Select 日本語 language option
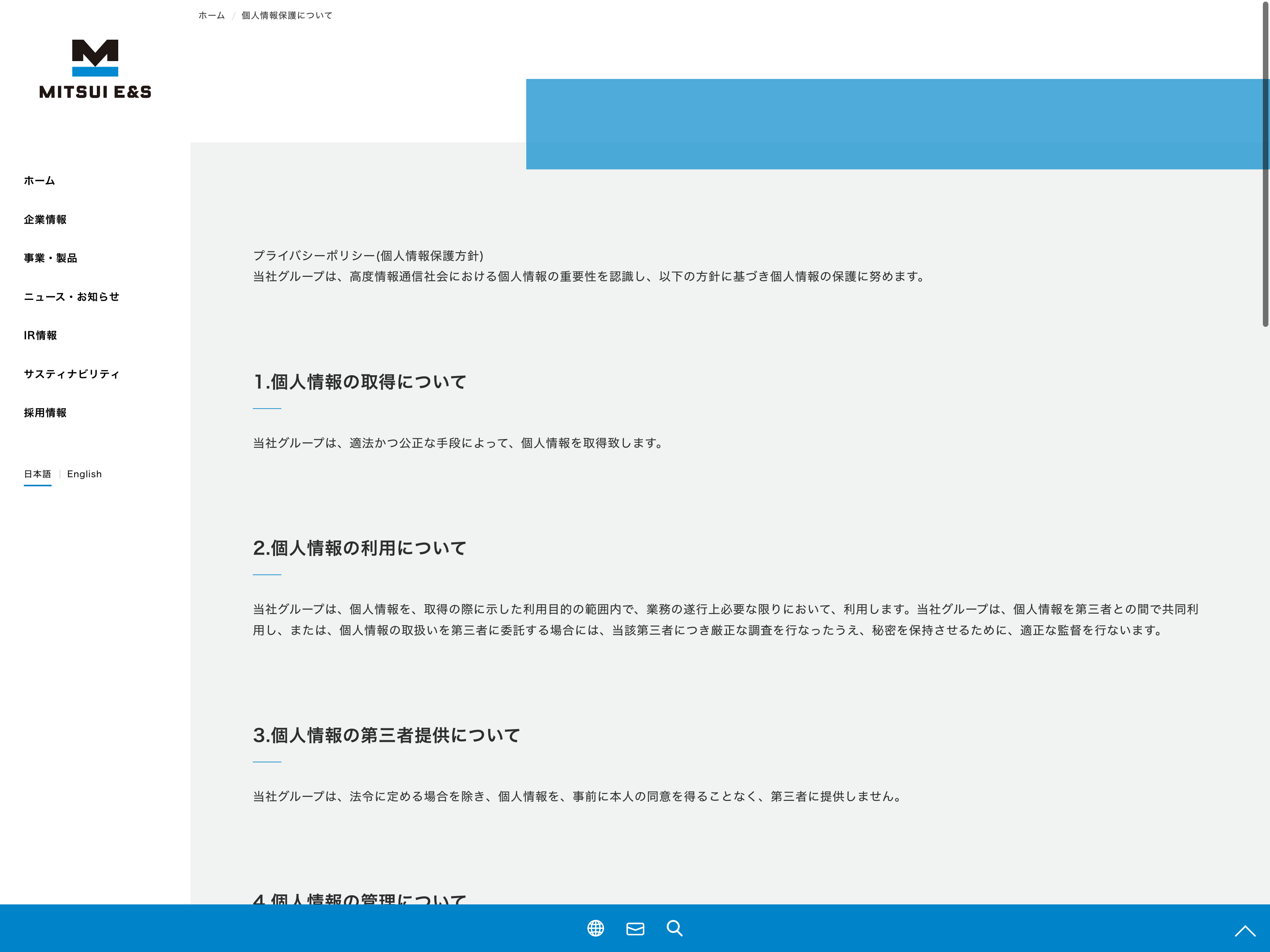 (37, 474)
